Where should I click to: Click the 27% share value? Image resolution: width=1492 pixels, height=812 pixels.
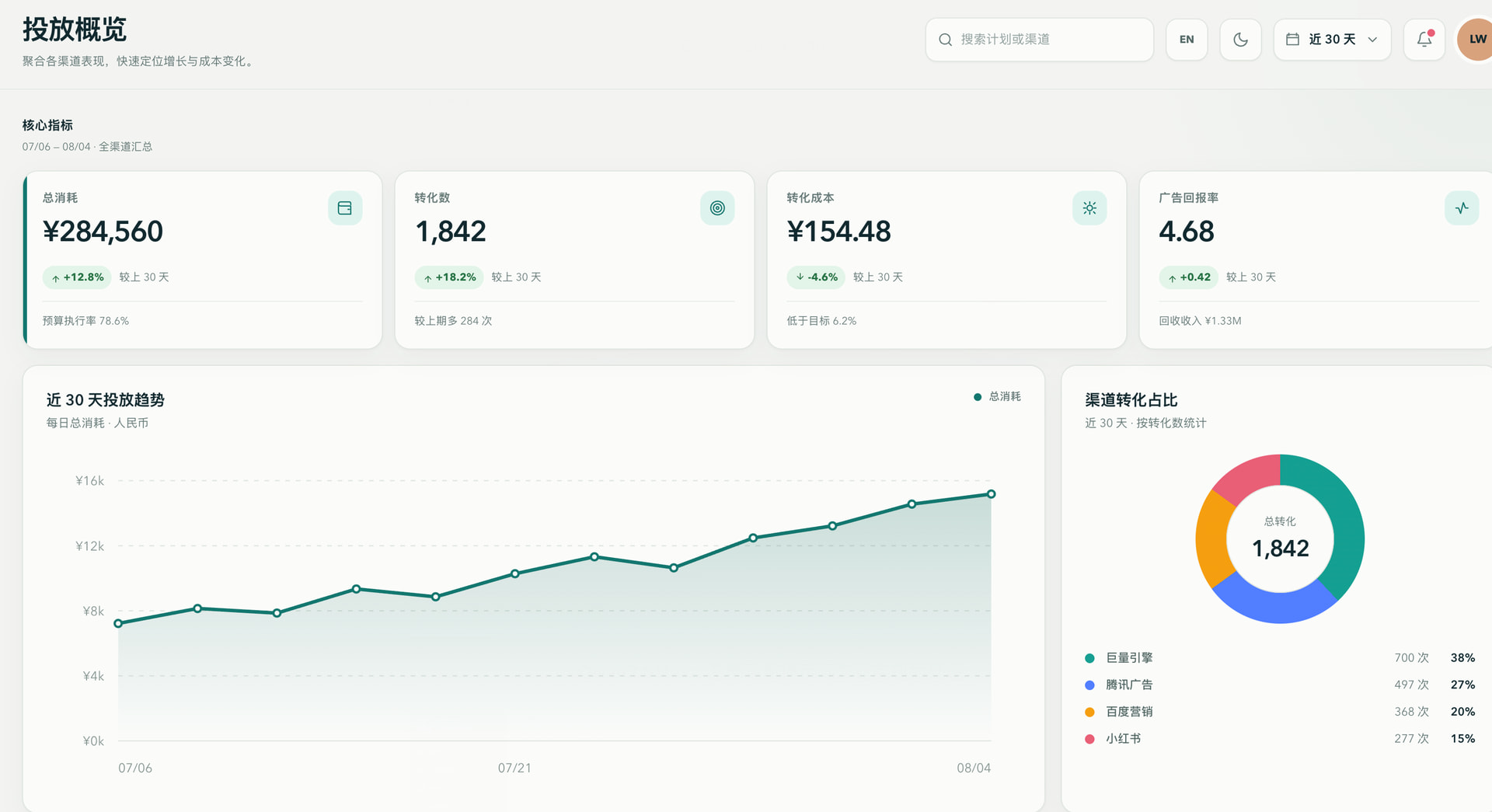(1462, 685)
